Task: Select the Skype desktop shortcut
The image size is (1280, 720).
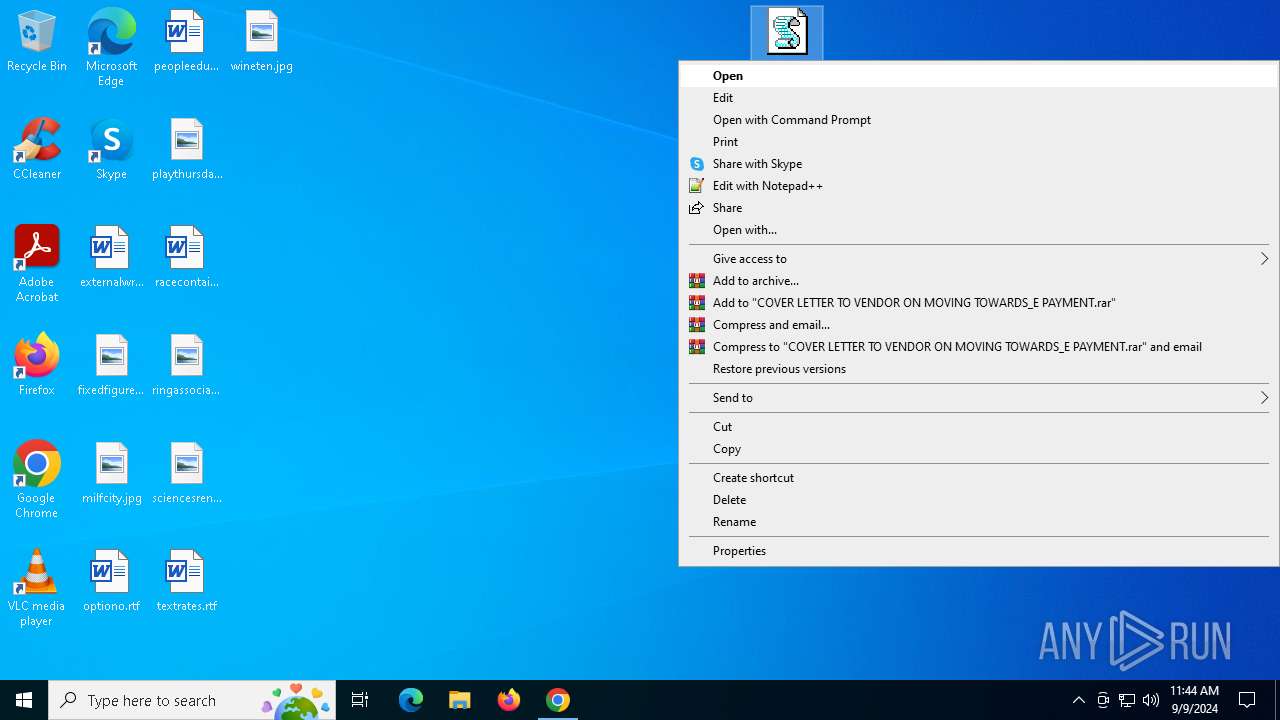Action: [111, 150]
